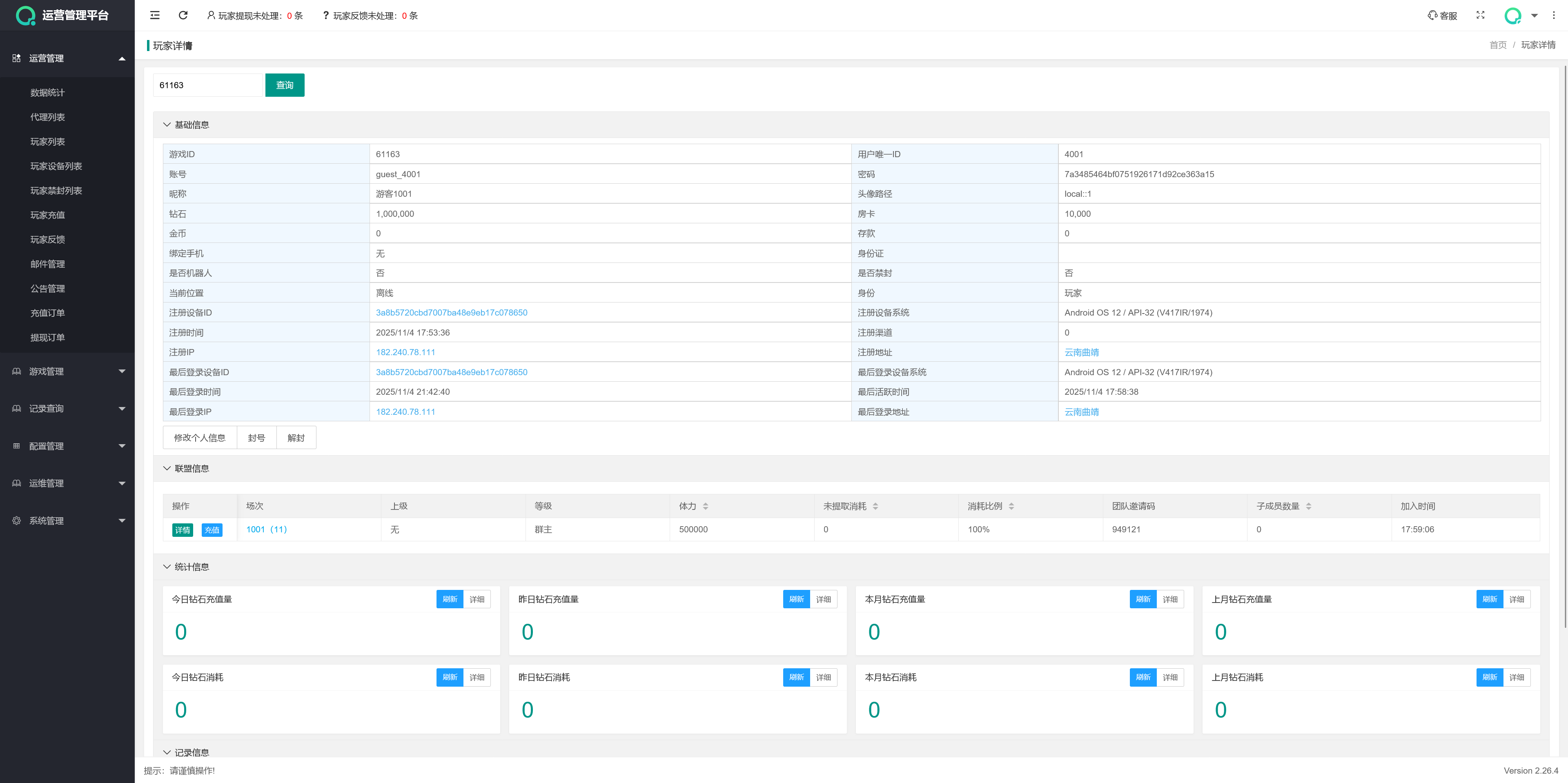
Task: Open 玩家列表 in the sidebar
Action: (47, 142)
